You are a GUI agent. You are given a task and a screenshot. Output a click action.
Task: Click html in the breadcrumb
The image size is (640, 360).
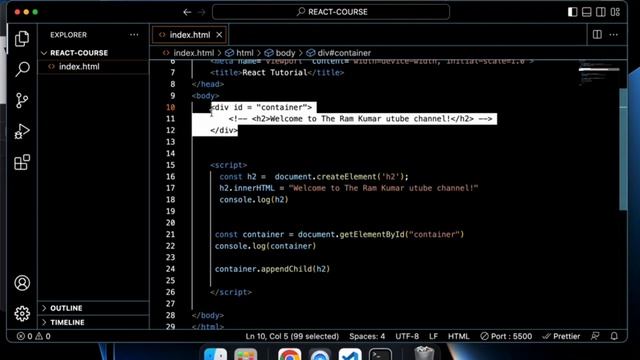click(x=244, y=53)
